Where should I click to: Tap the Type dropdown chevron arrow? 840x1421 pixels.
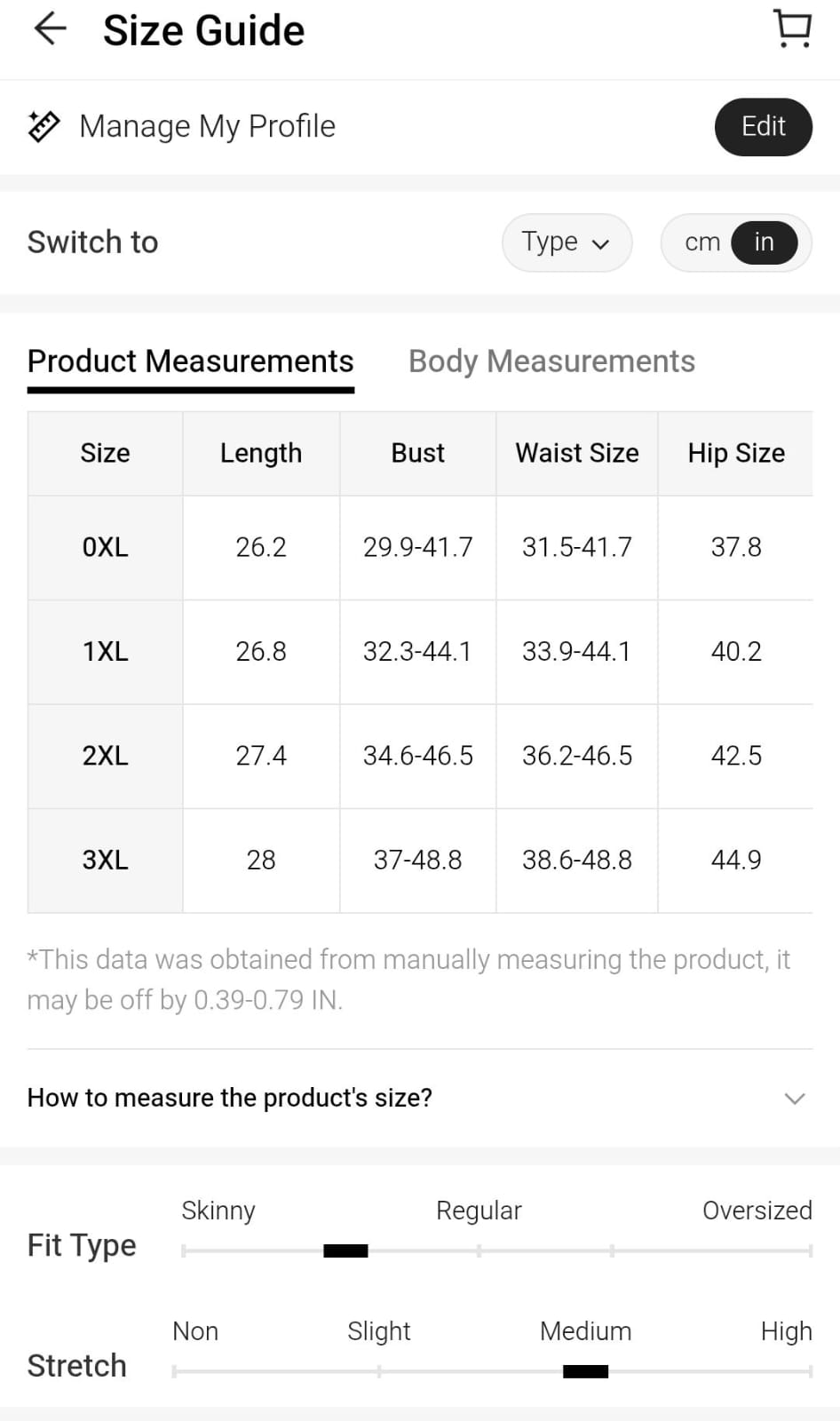(601, 244)
